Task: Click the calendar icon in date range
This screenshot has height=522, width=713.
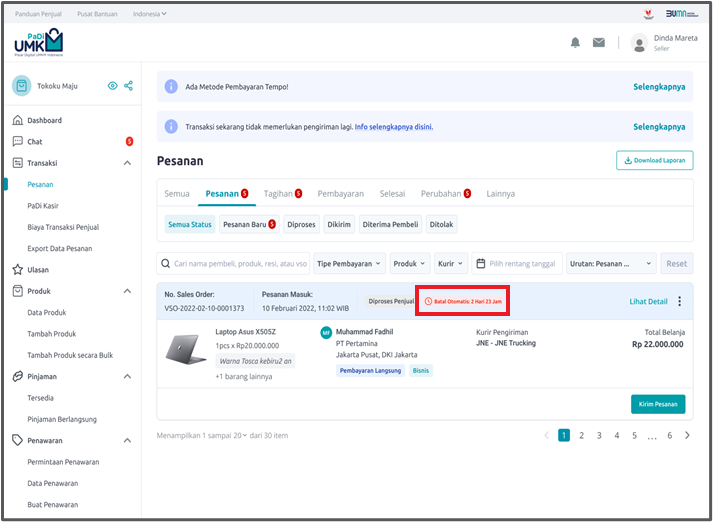Action: coord(481,264)
